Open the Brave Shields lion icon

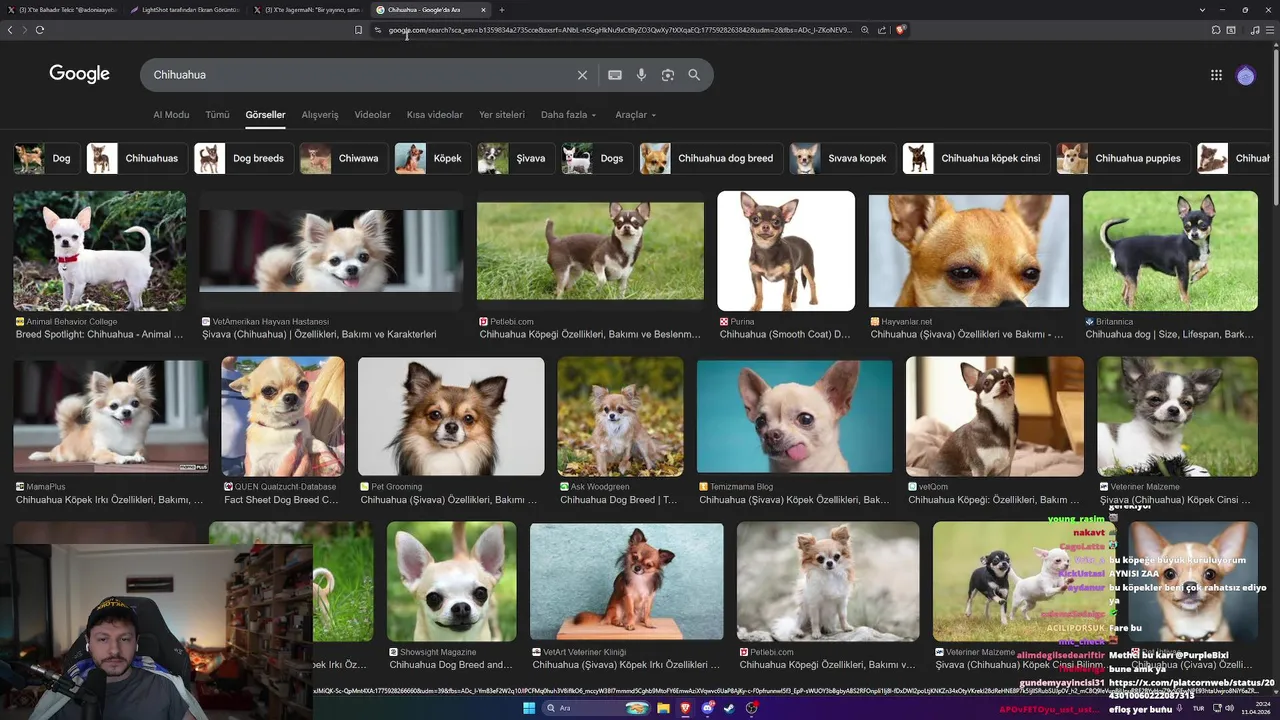[900, 30]
